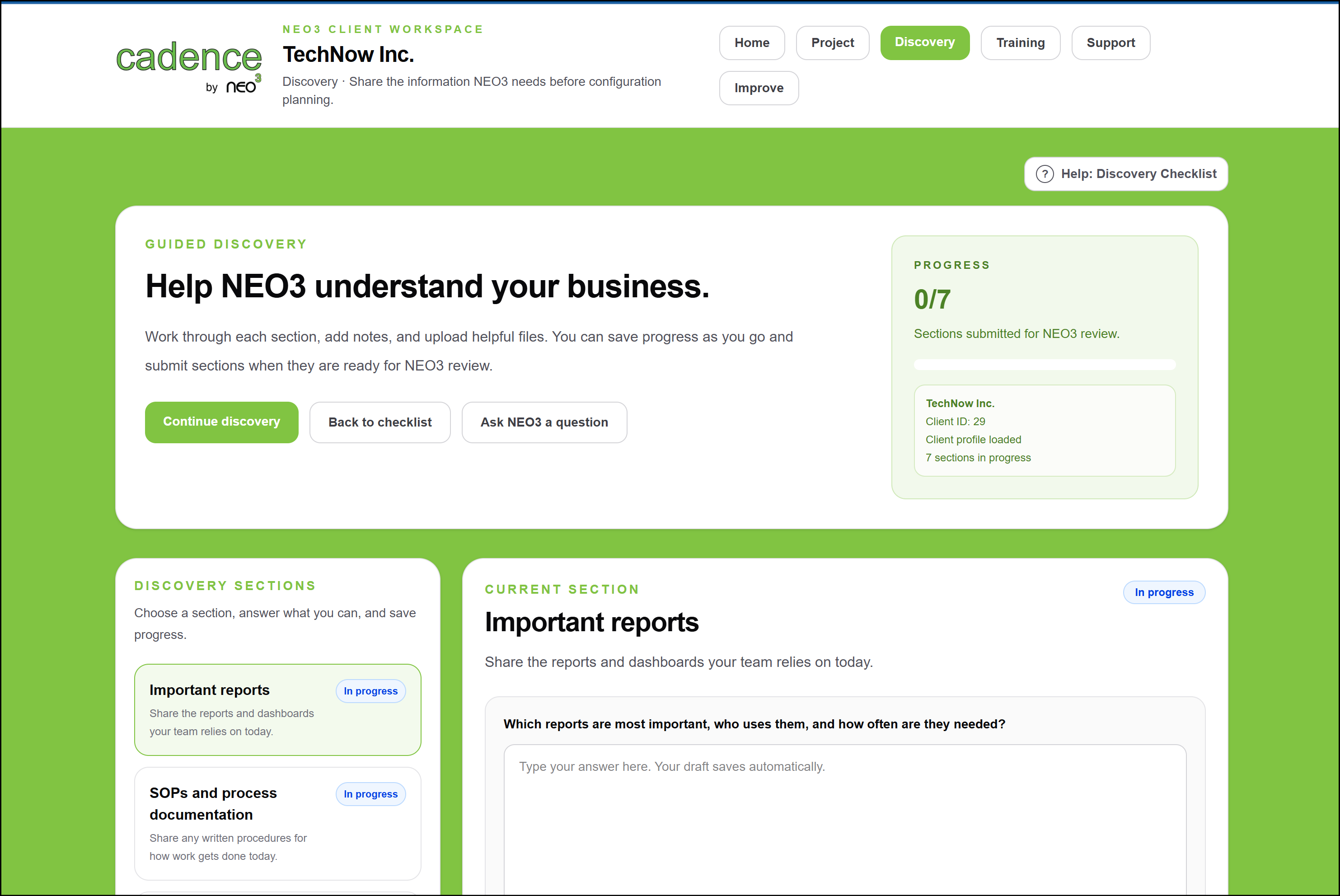Open the Home tab
The image size is (1340, 896).
[752, 43]
